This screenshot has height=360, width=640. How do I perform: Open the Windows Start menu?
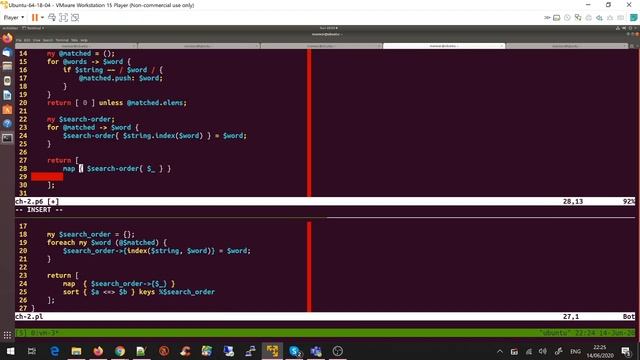point(10,351)
